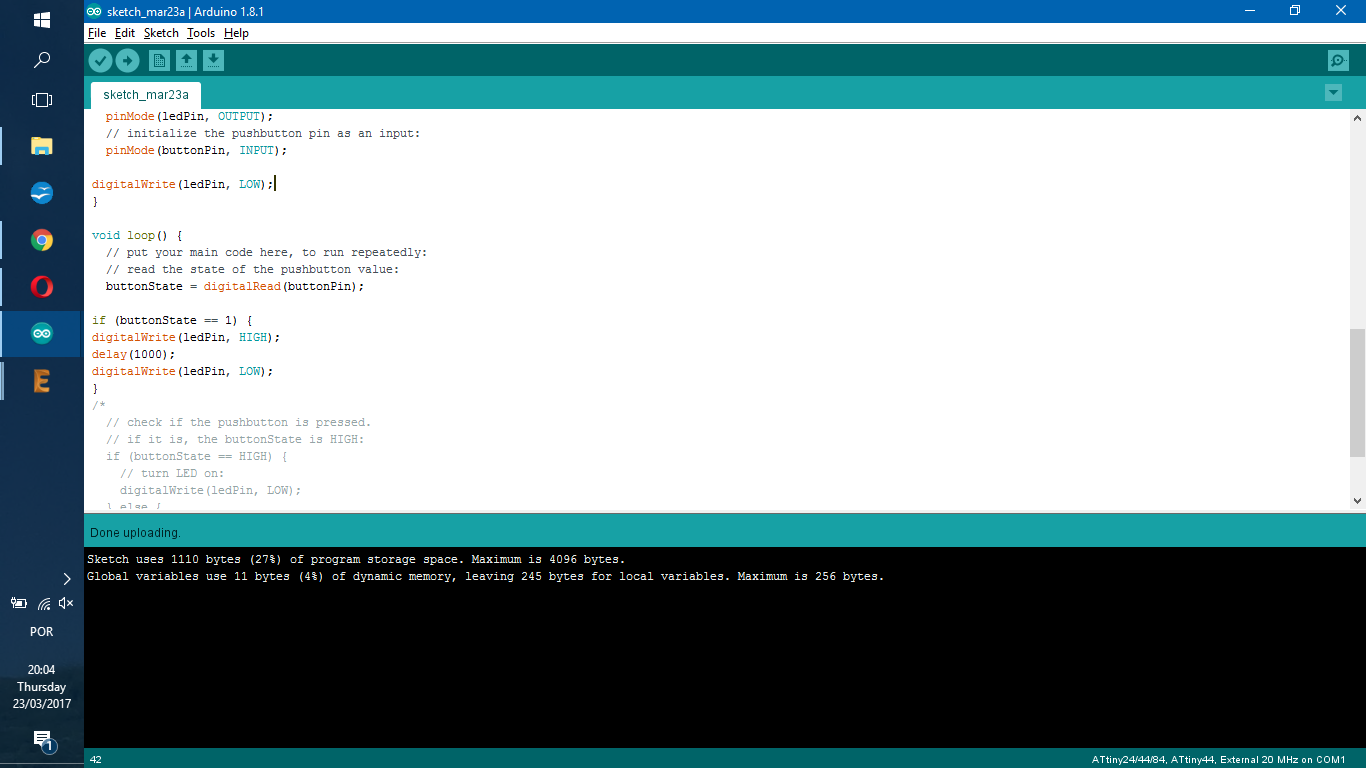The height and width of the screenshot is (768, 1366).
Task: Open the orange E application on taskbar
Action: [x=42, y=381]
